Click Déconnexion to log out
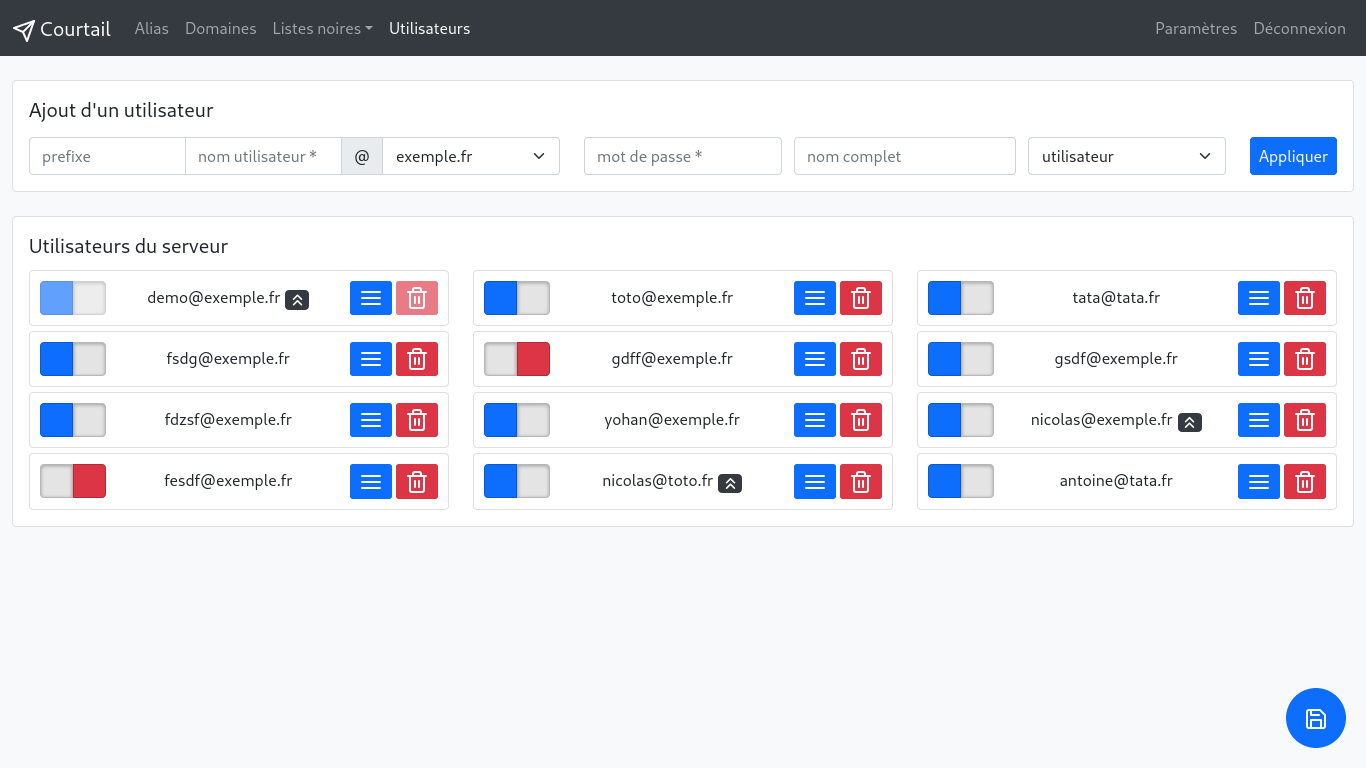Image resolution: width=1366 pixels, height=768 pixels. (x=1300, y=29)
